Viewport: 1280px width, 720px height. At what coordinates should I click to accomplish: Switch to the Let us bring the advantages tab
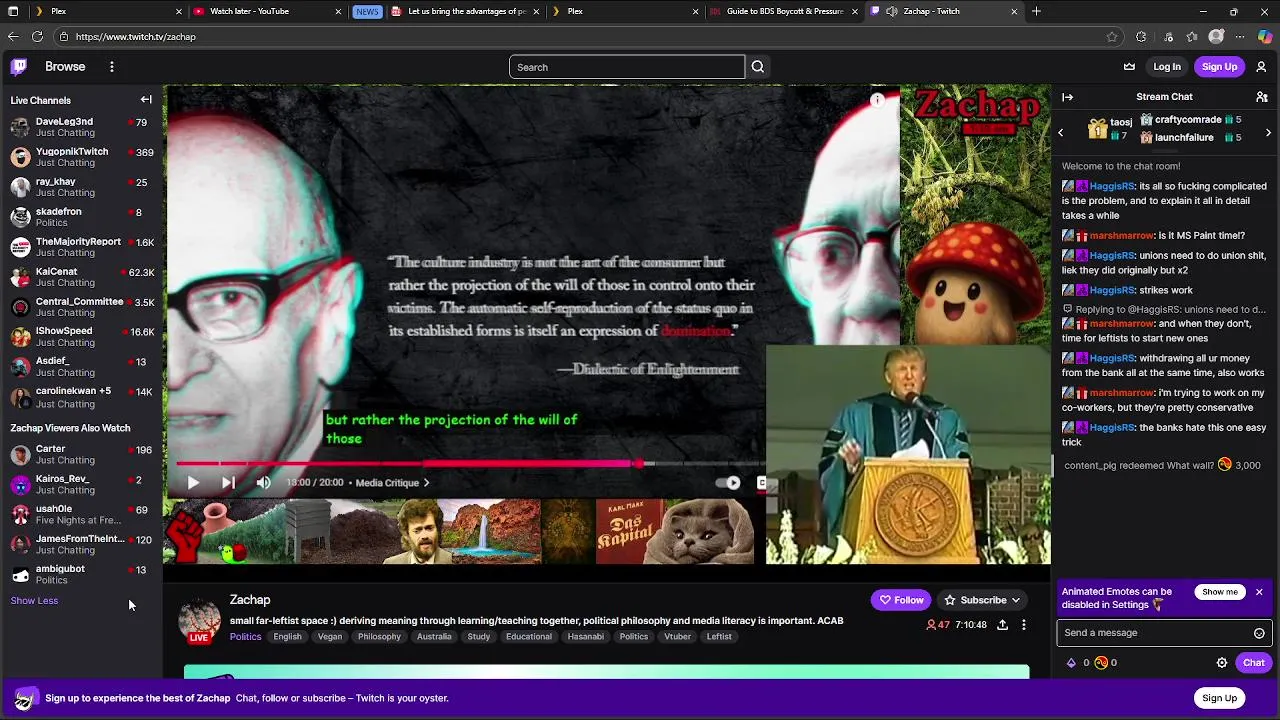pyautogui.click(x=467, y=11)
